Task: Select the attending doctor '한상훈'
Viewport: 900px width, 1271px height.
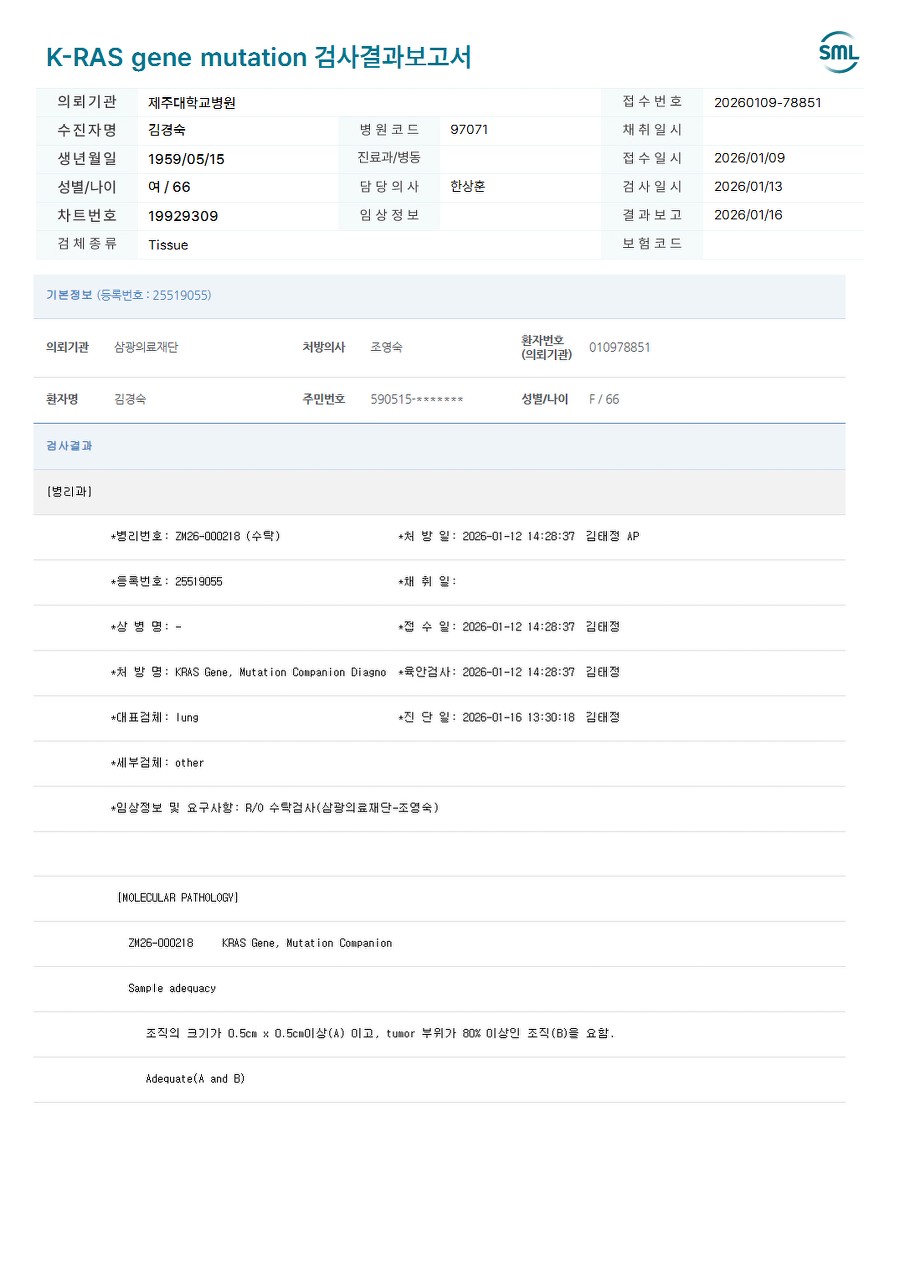Action: pyautogui.click(x=468, y=187)
